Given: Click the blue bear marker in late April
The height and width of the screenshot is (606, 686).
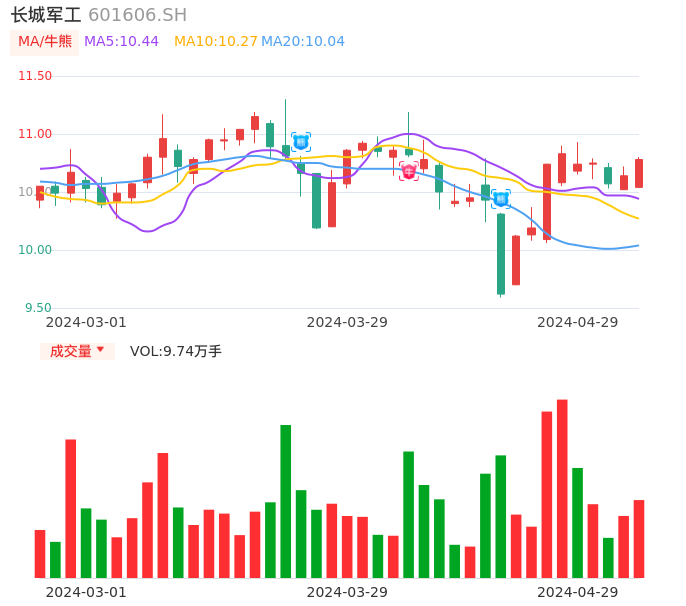Looking at the screenshot, I should (x=500, y=199).
